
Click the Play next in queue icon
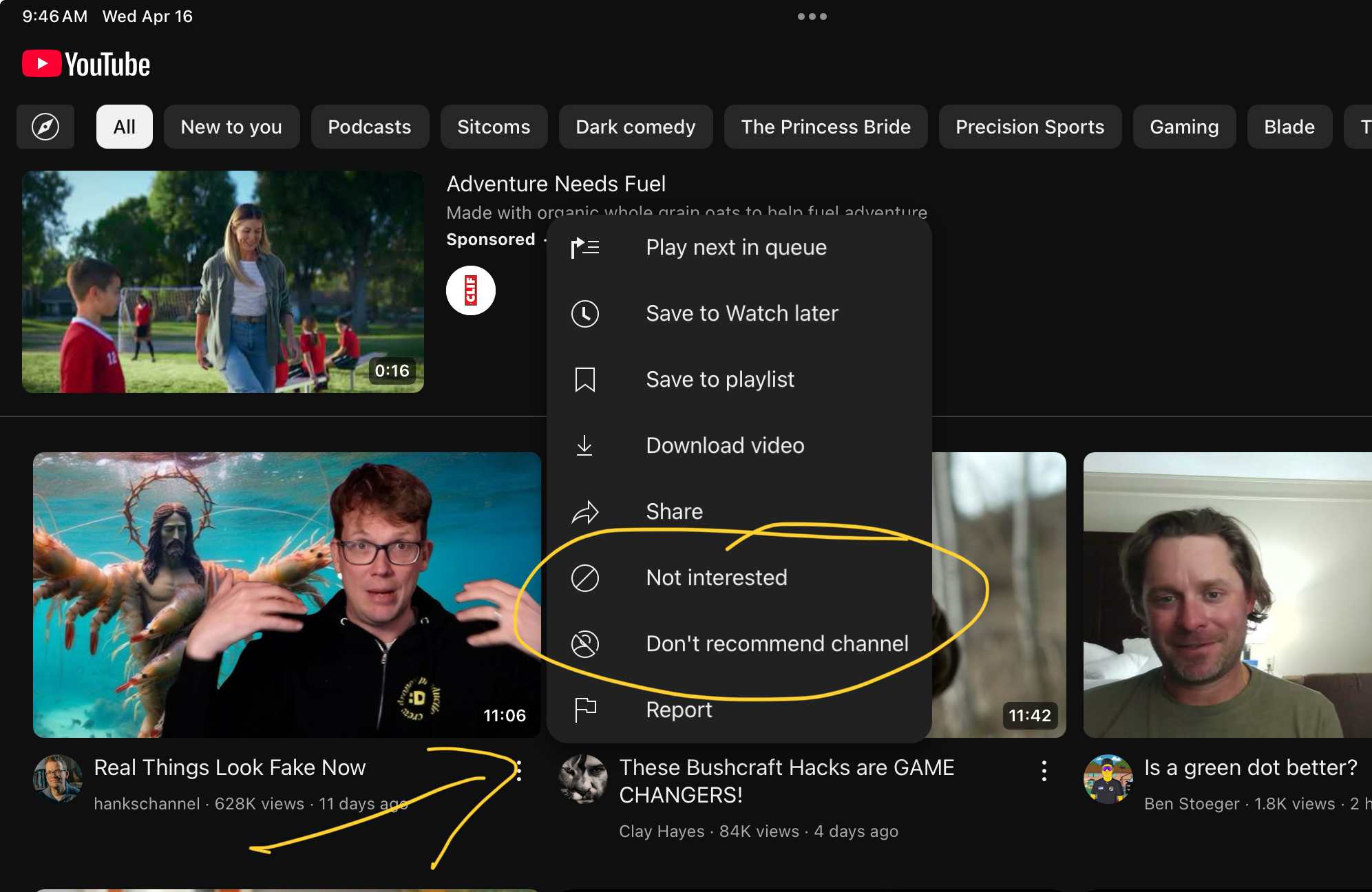click(585, 247)
